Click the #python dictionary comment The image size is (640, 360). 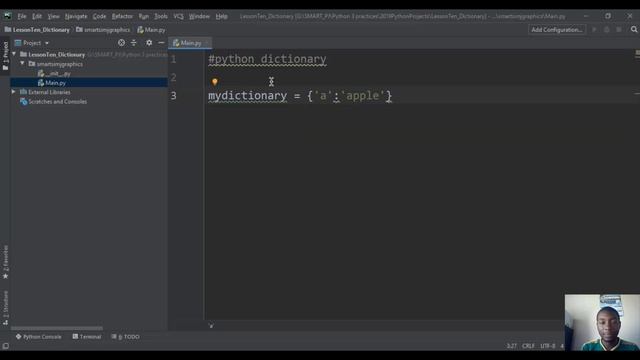coord(267,59)
